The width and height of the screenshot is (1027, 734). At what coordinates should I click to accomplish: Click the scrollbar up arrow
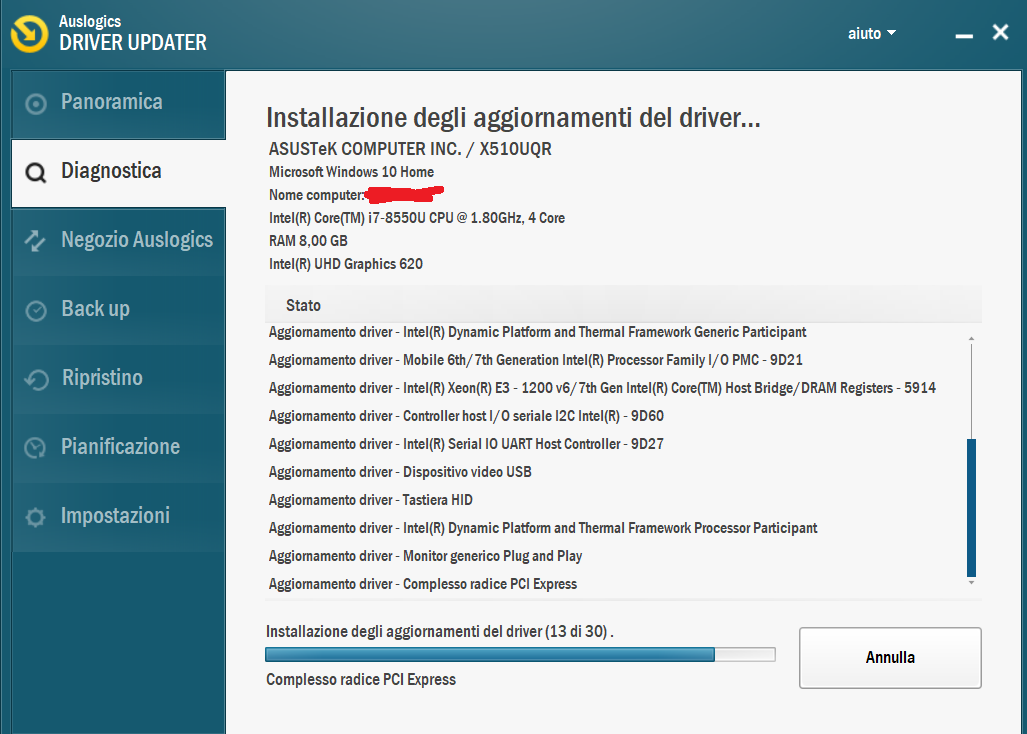(x=971, y=339)
